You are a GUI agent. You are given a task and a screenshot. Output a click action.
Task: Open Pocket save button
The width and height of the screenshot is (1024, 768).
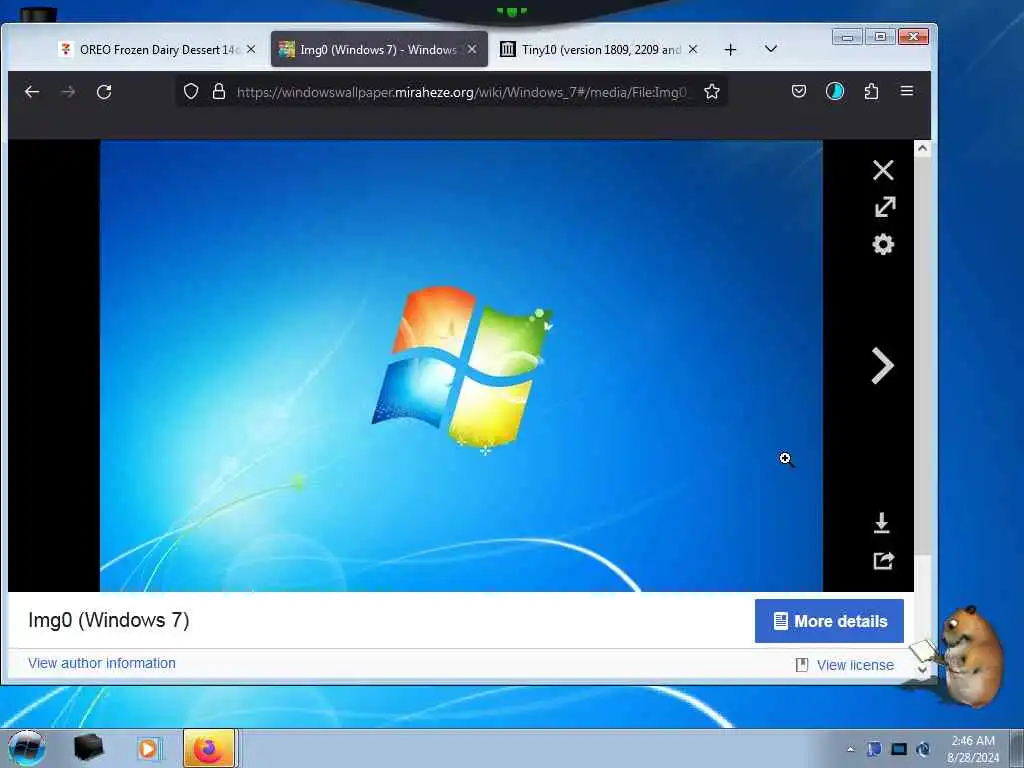[x=799, y=91]
